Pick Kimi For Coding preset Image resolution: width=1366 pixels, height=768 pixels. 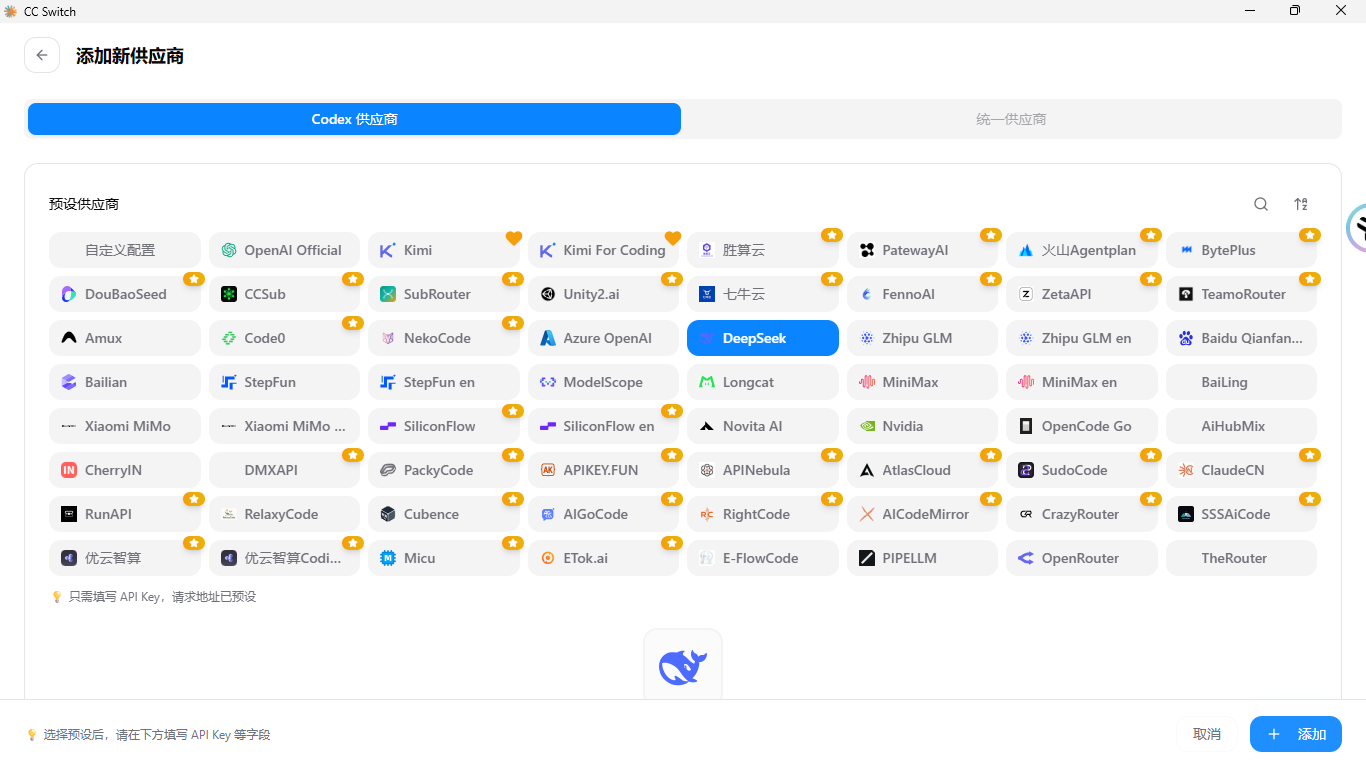(x=603, y=250)
